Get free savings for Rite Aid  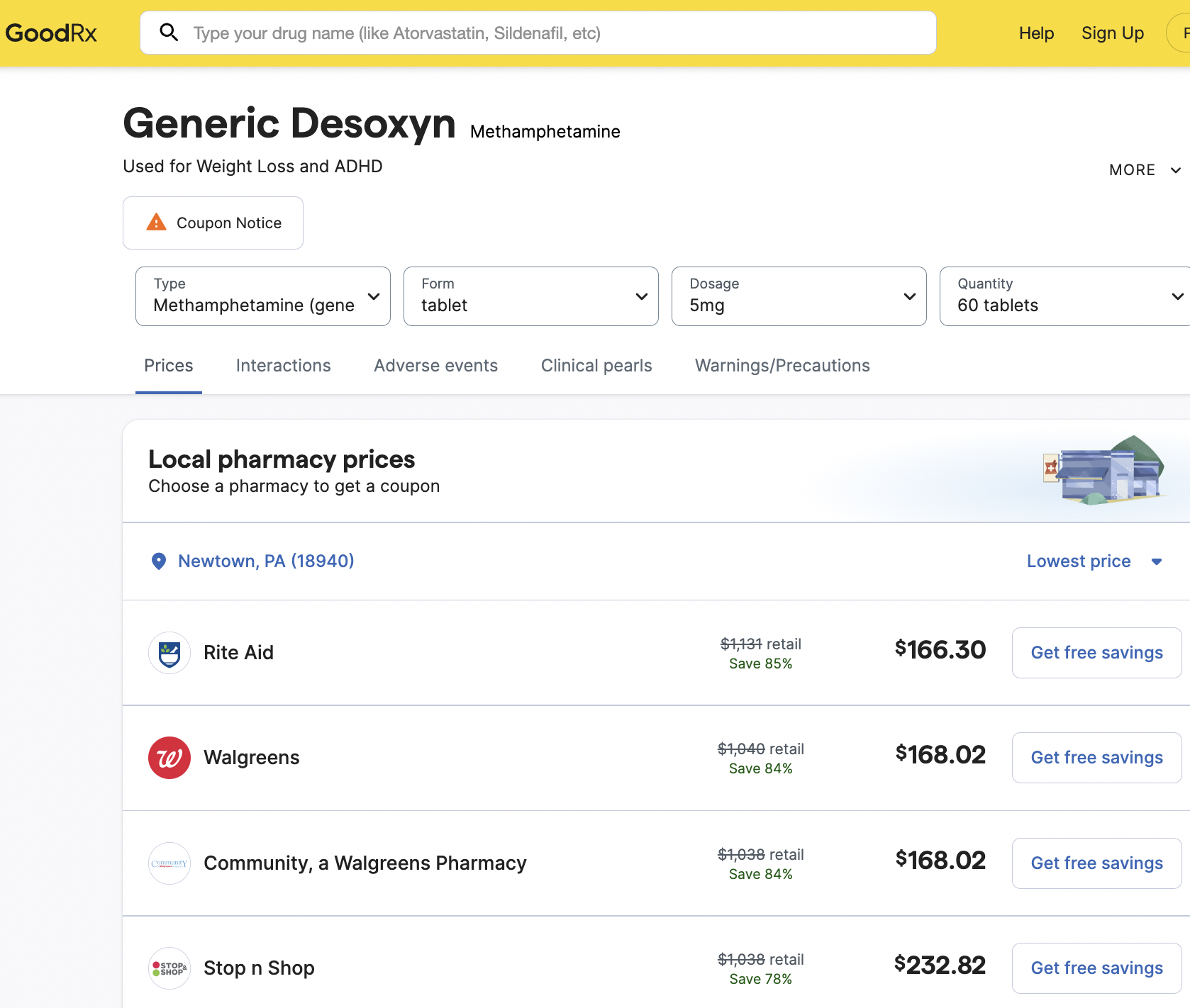[x=1096, y=653]
